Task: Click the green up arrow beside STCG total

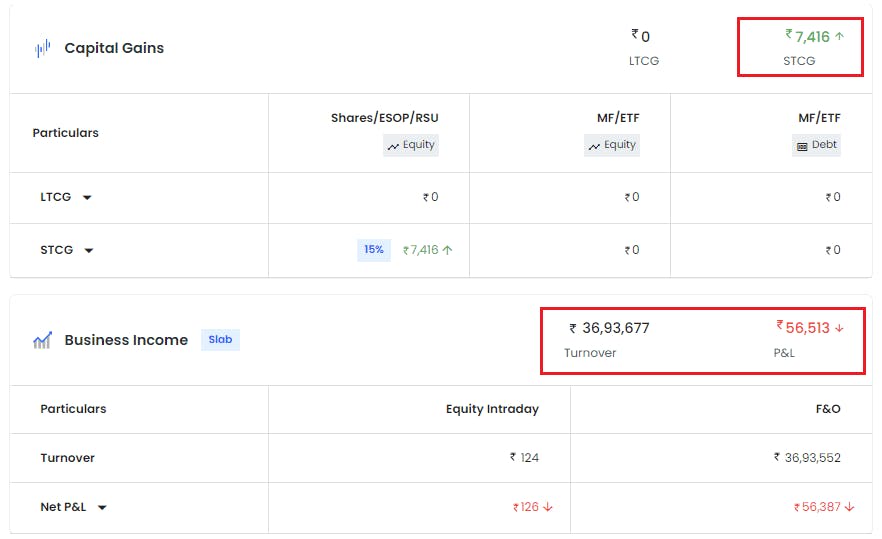Action: pos(839,37)
